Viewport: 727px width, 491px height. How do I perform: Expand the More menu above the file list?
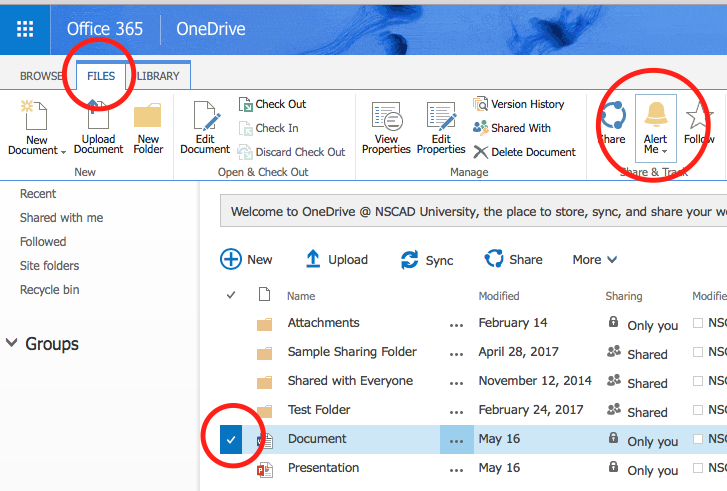pos(595,260)
